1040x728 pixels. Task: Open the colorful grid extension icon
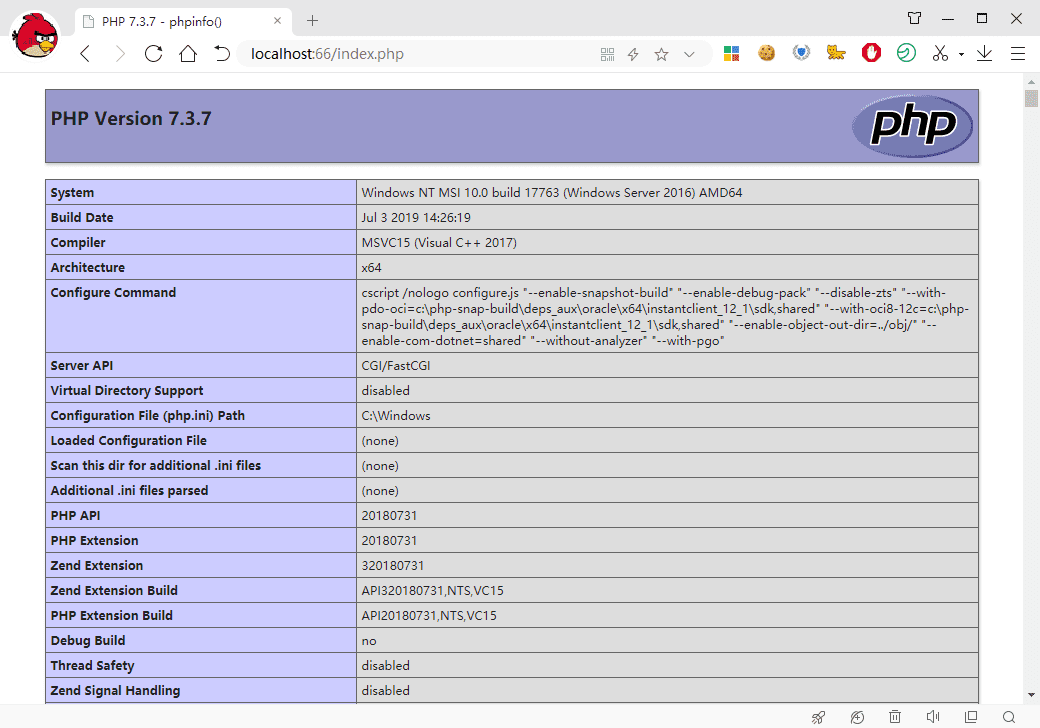click(732, 54)
